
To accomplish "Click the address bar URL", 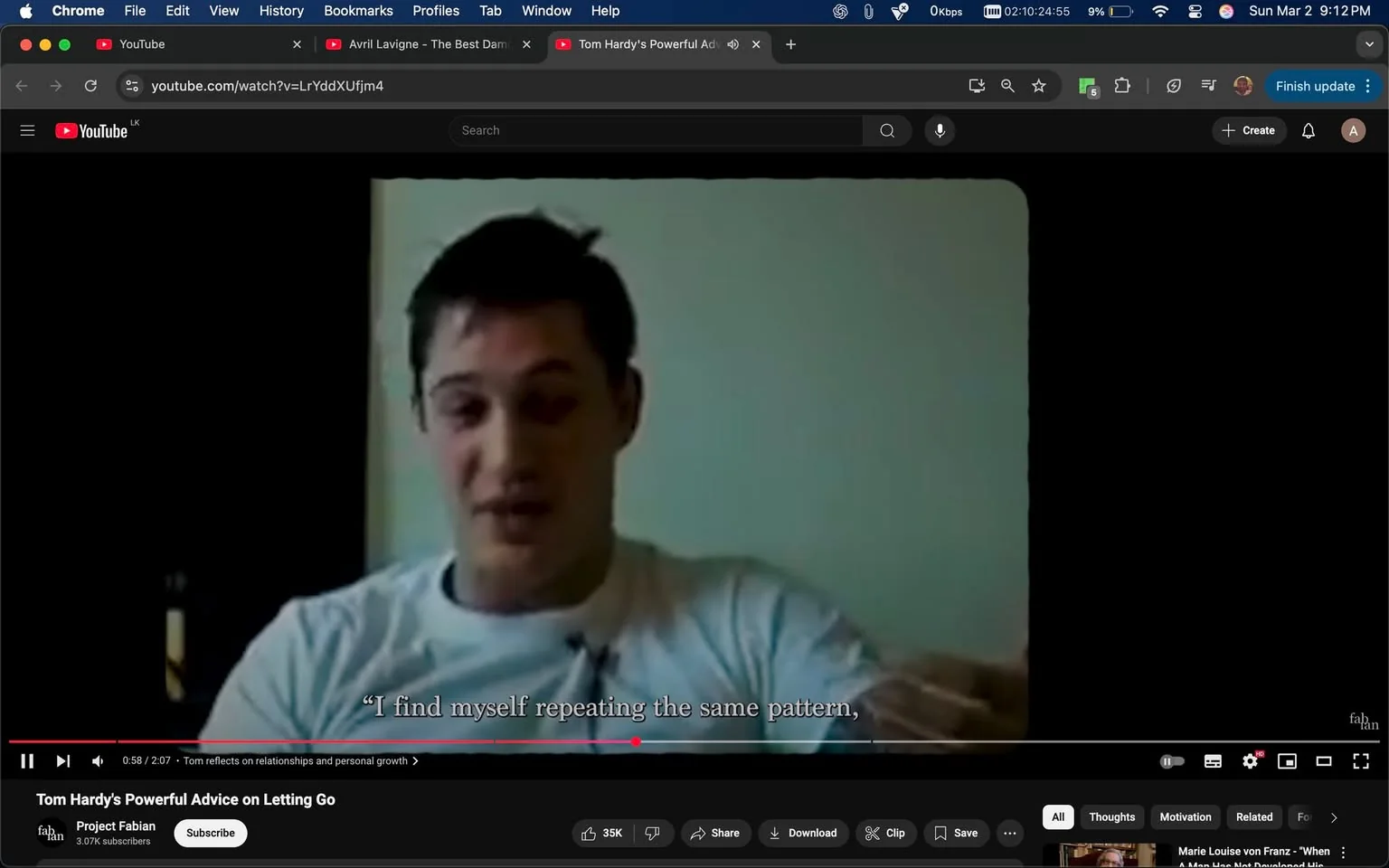I will (x=267, y=86).
